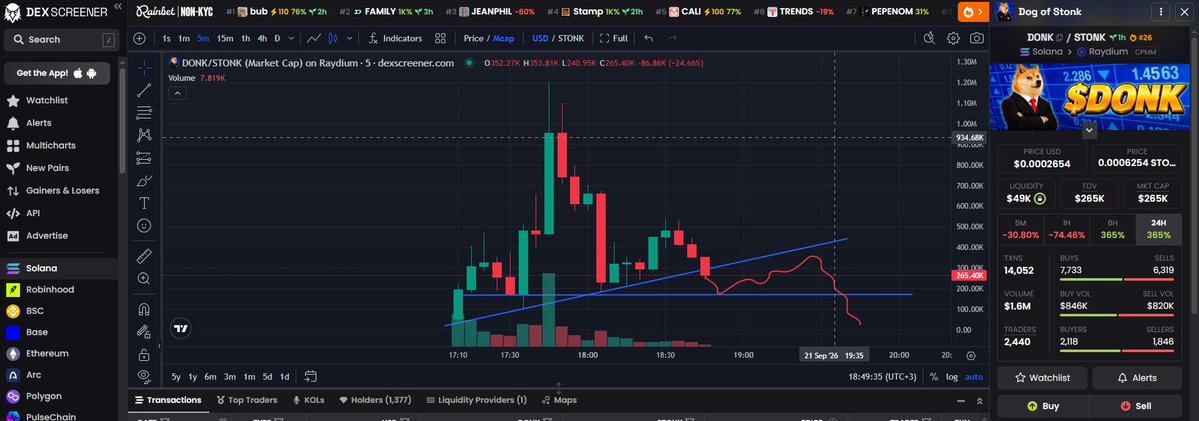Toggle lock all drawings

tap(144, 355)
